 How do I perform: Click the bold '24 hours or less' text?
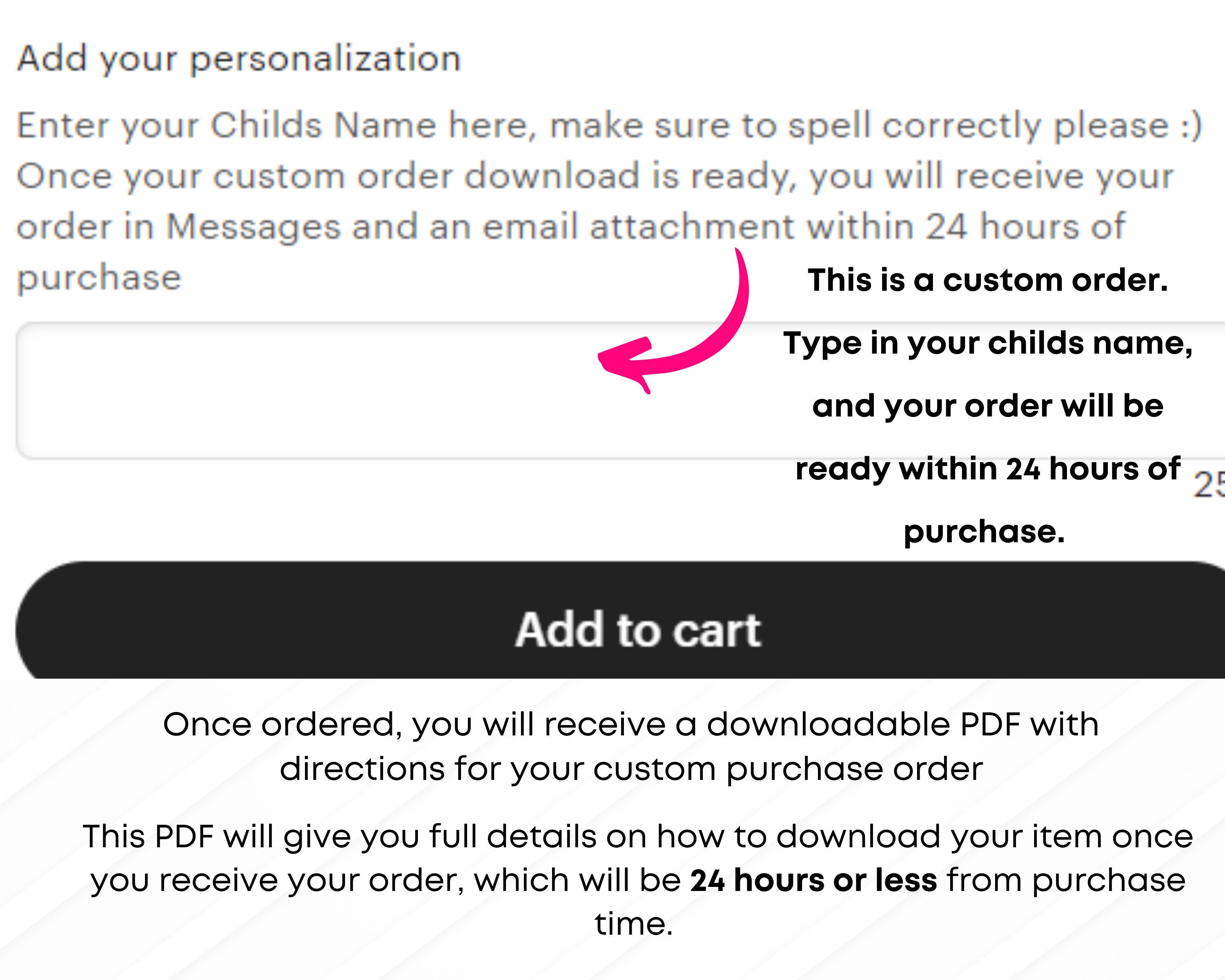click(814, 880)
